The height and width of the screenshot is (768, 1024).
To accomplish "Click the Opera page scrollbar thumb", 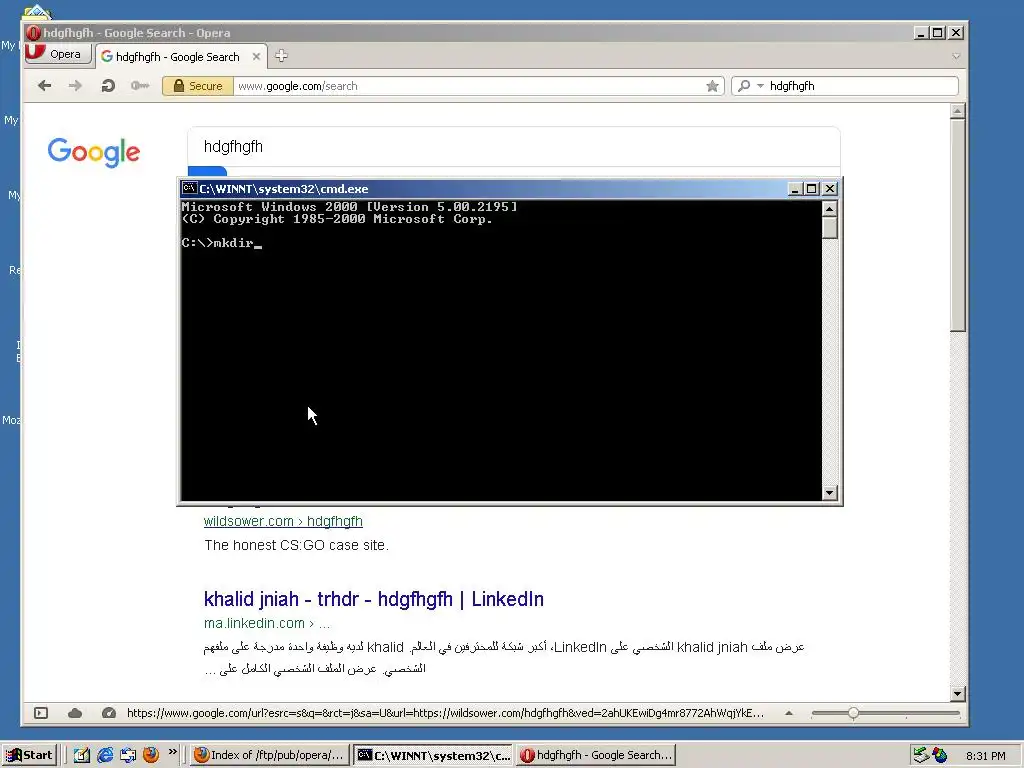I will [957, 225].
